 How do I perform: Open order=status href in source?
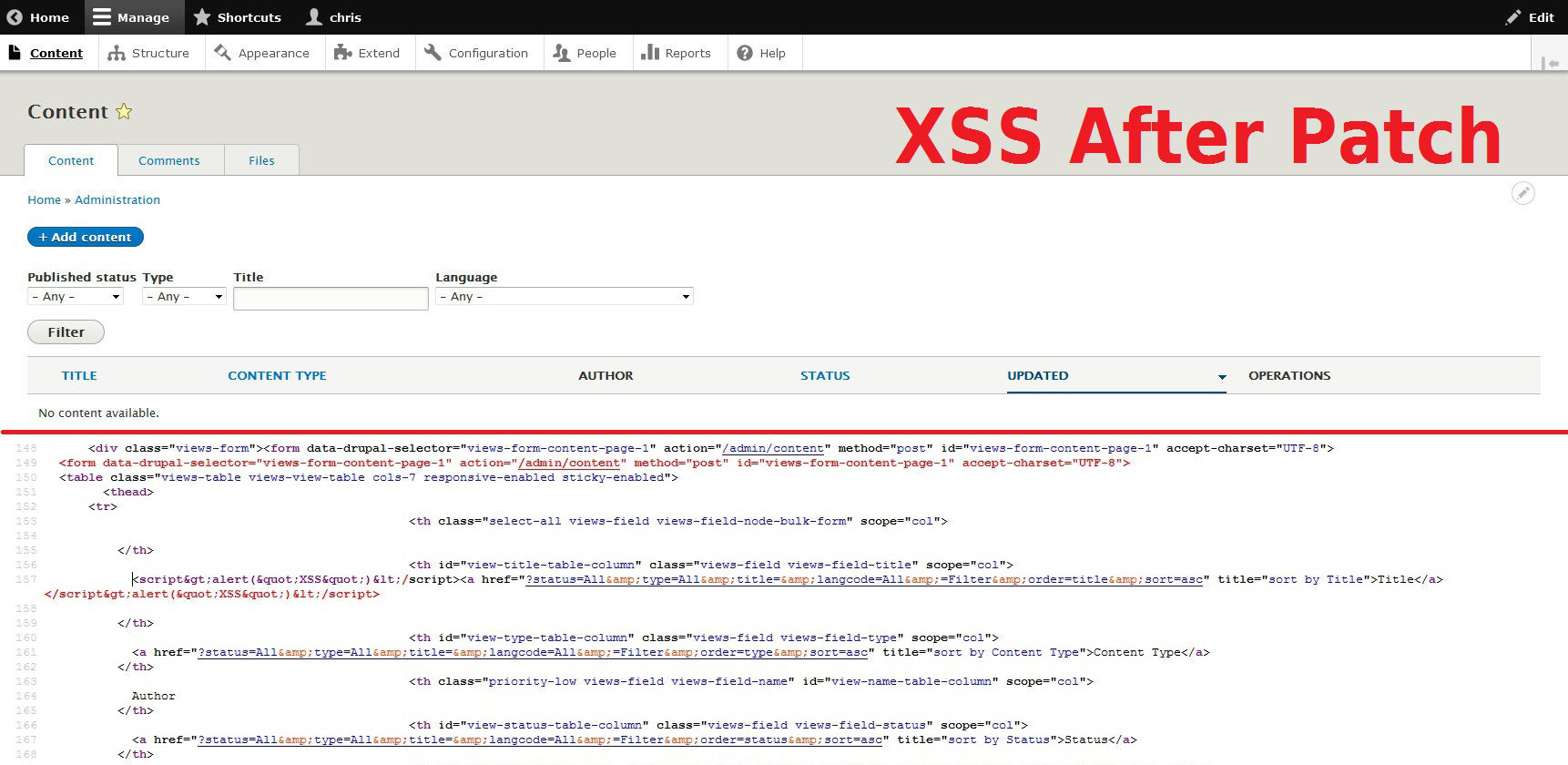(540, 739)
